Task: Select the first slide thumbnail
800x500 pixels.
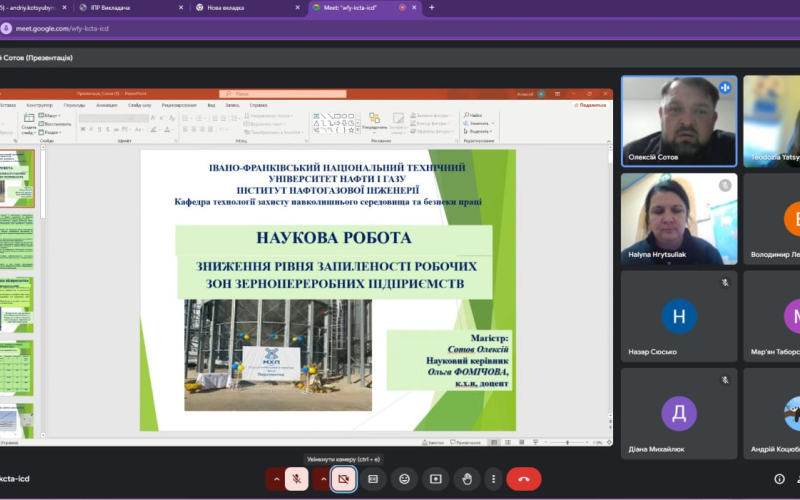Action: click(17, 178)
